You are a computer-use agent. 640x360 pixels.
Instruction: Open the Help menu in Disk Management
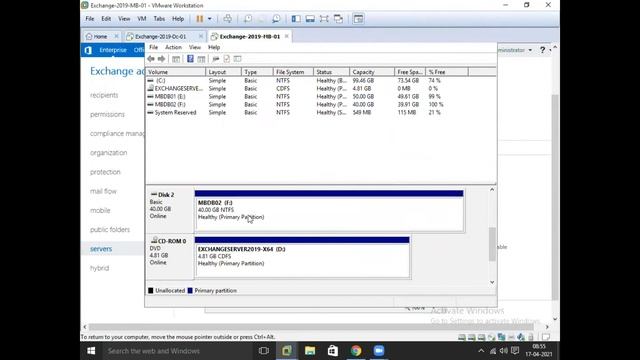click(214, 47)
